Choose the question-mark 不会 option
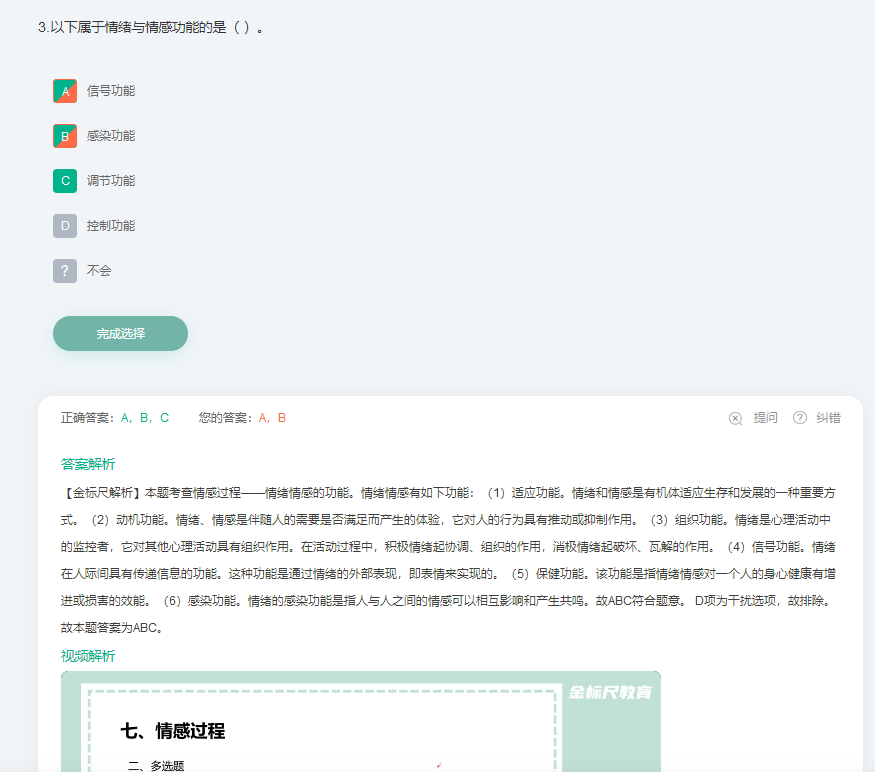The image size is (875, 772). click(65, 271)
